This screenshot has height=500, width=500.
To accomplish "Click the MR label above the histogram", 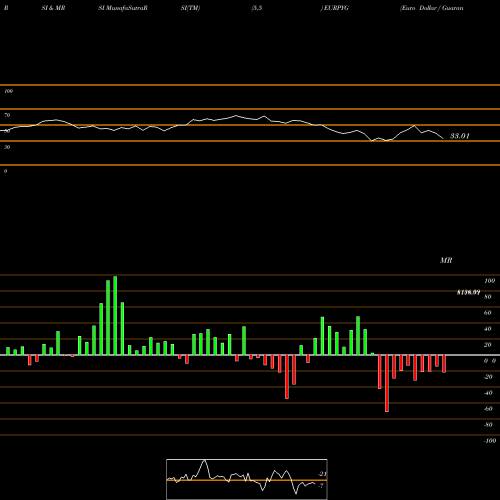I will click(446, 260).
